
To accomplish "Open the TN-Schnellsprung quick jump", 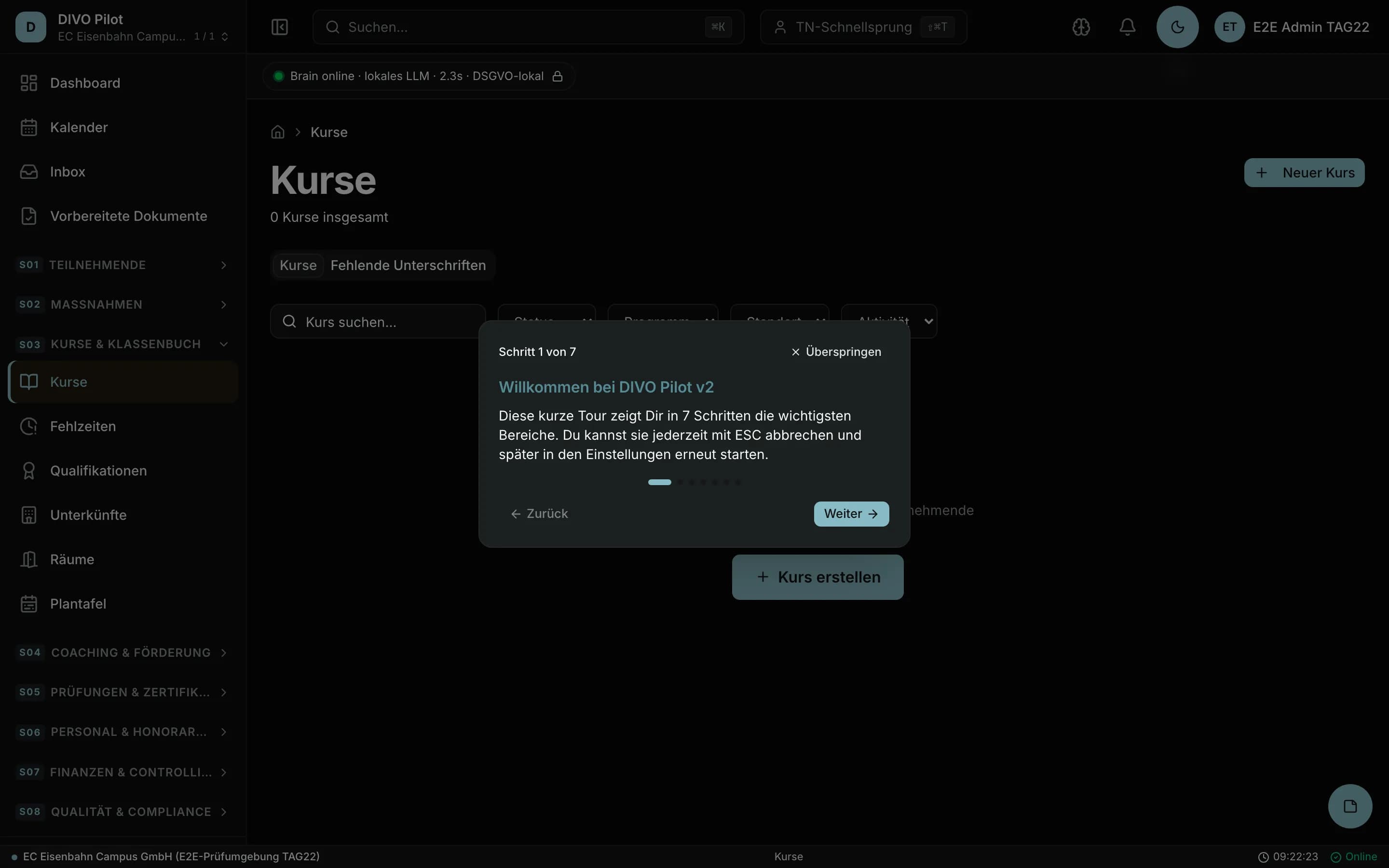I will click(863, 27).
